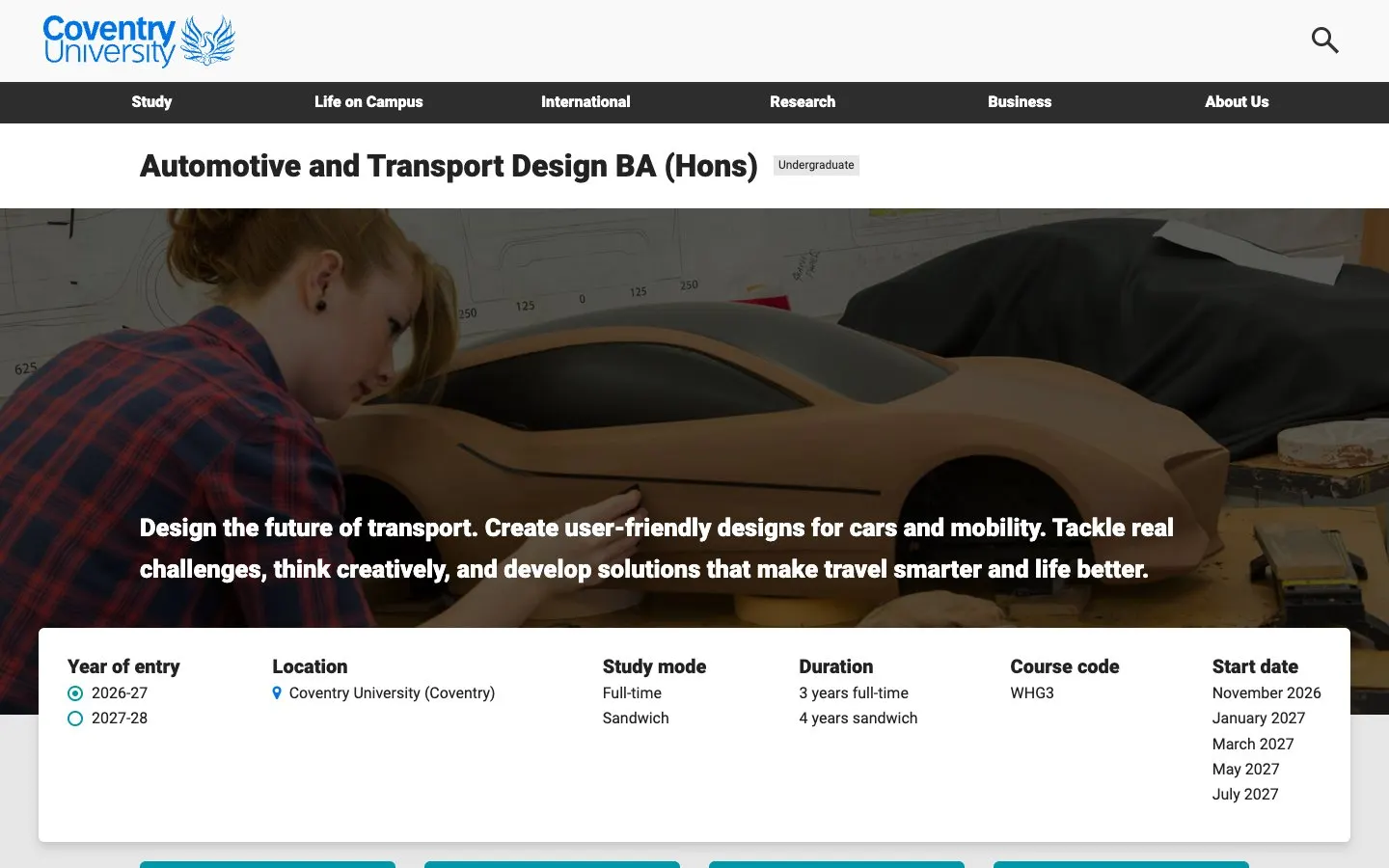Select the 2026-27 year of entry

coord(75,693)
